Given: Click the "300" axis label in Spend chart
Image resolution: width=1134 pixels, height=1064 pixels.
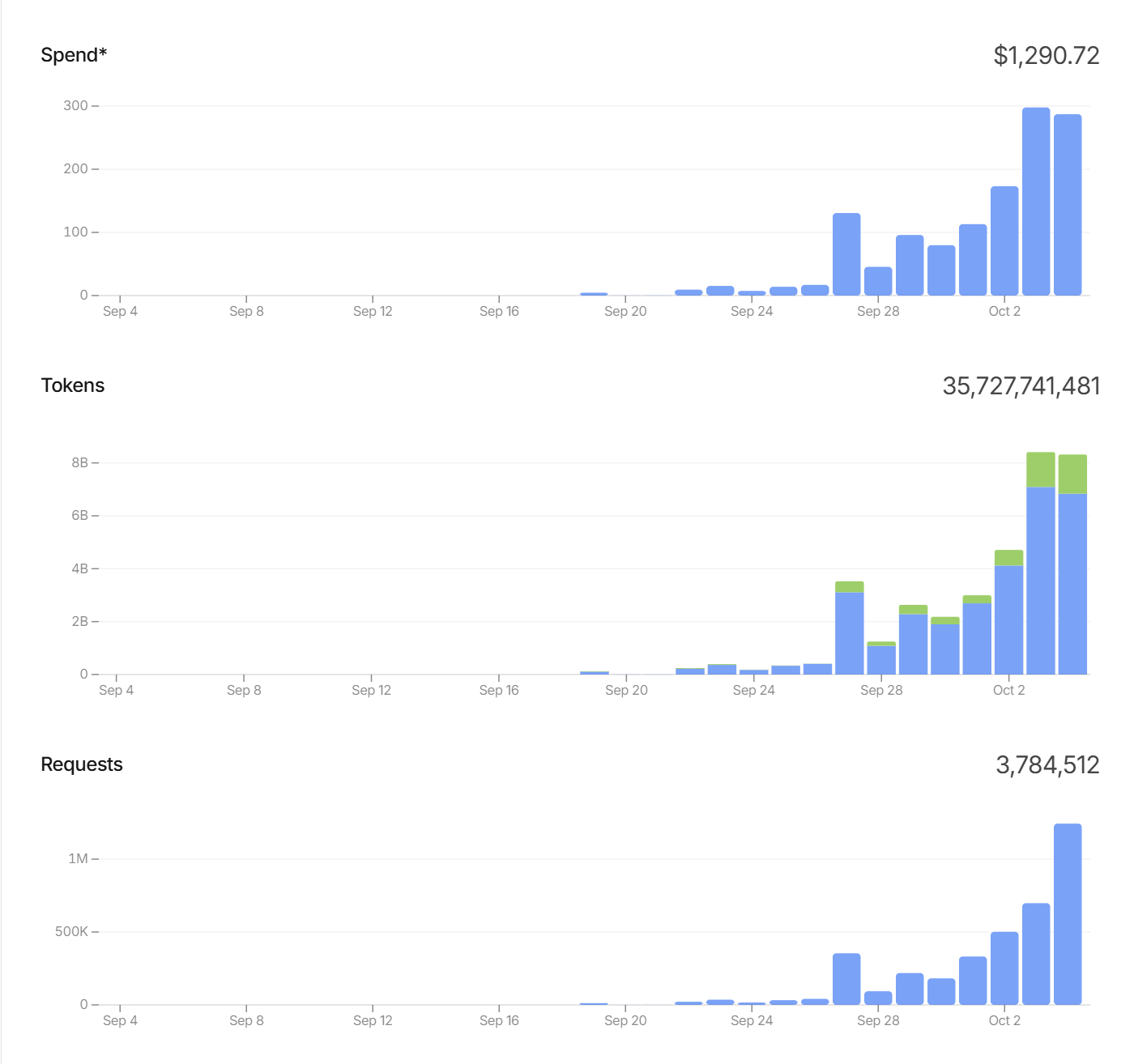Looking at the screenshot, I should pyautogui.click(x=75, y=106).
